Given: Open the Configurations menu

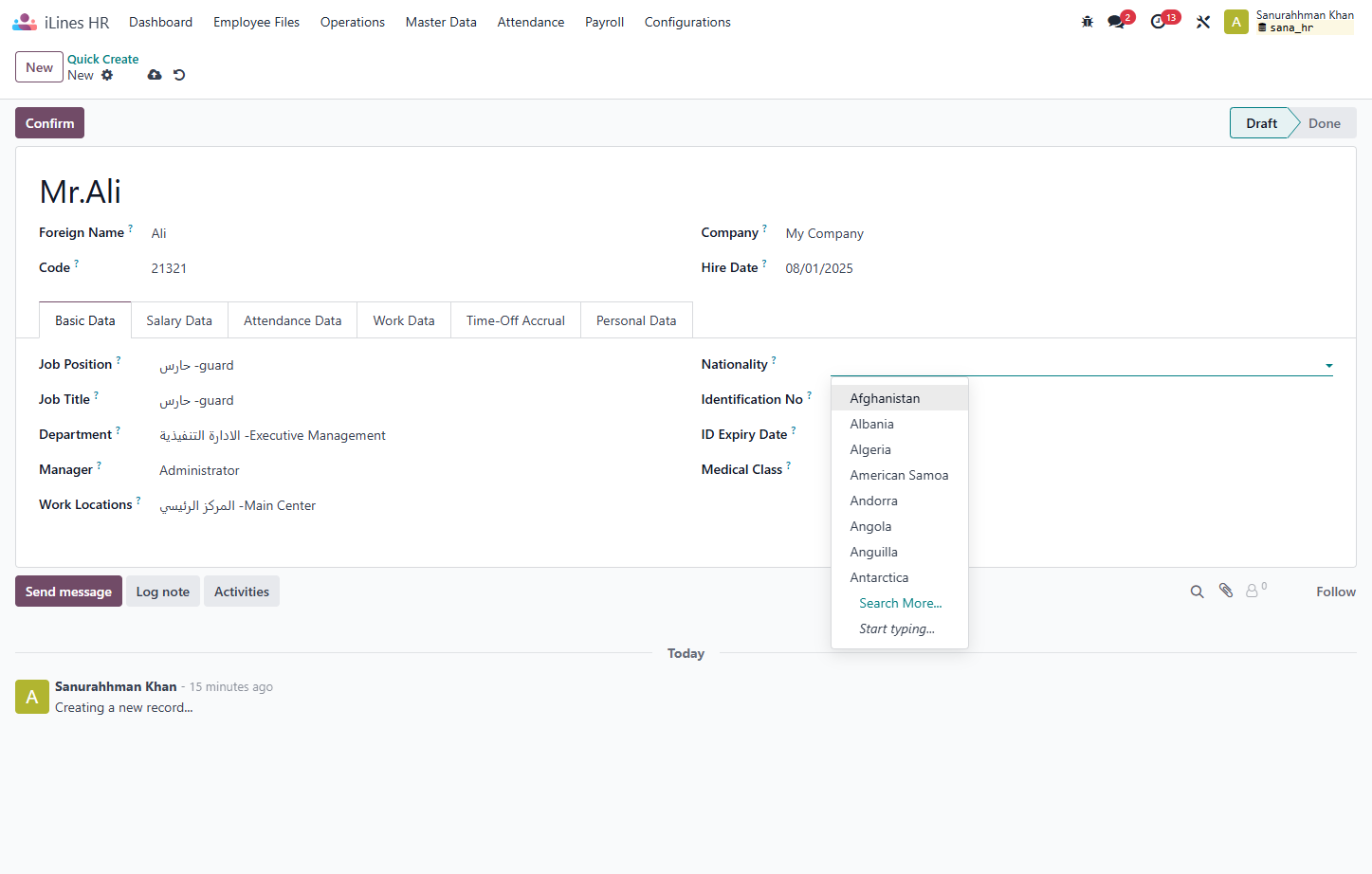Looking at the screenshot, I should point(687,22).
